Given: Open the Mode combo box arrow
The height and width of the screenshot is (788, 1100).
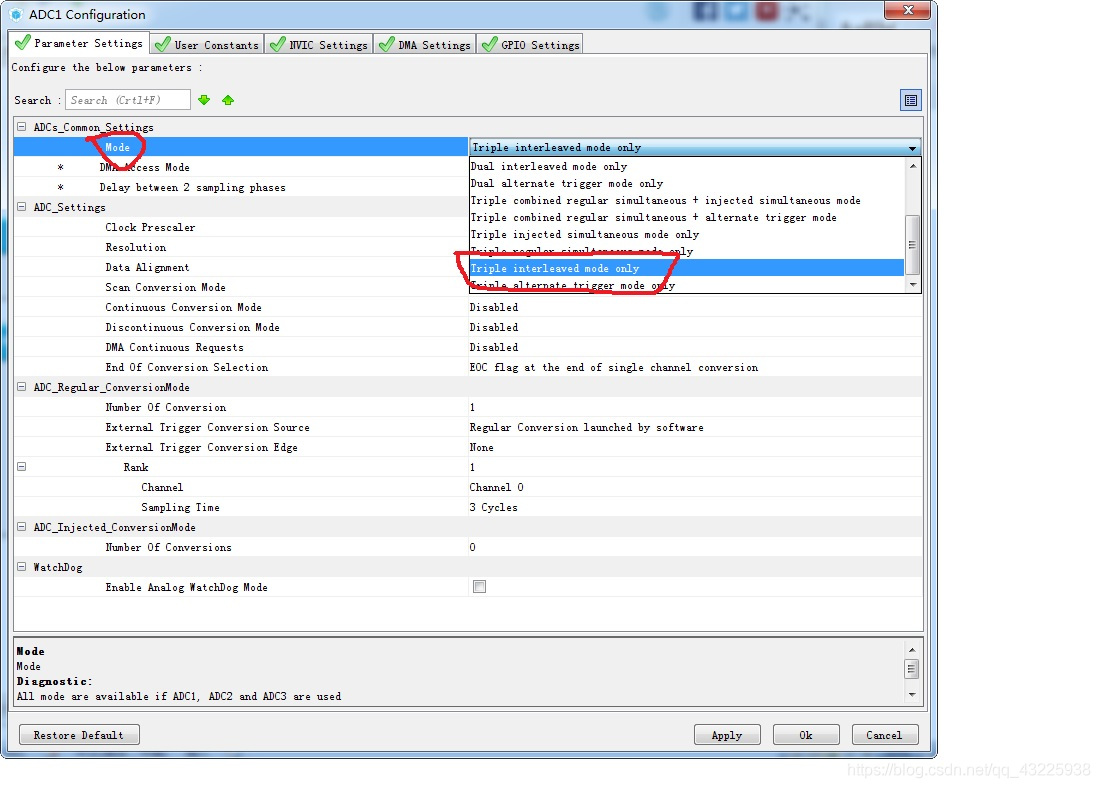Looking at the screenshot, I should pyautogui.click(x=912, y=148).
